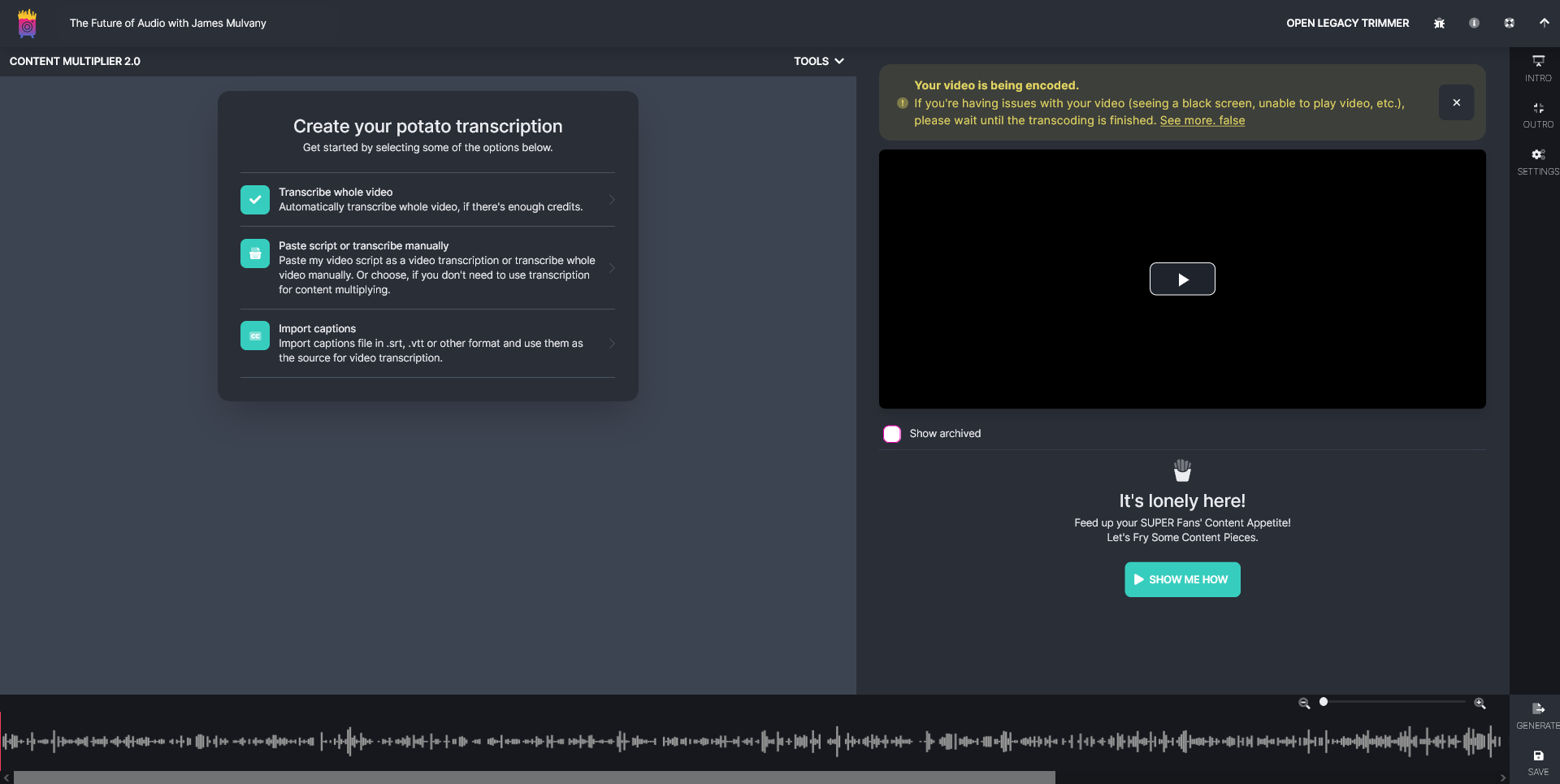Screen dimensions: 1560x784
Task: Expand Paste script or transcribe manually option
Action: [427, 267]
